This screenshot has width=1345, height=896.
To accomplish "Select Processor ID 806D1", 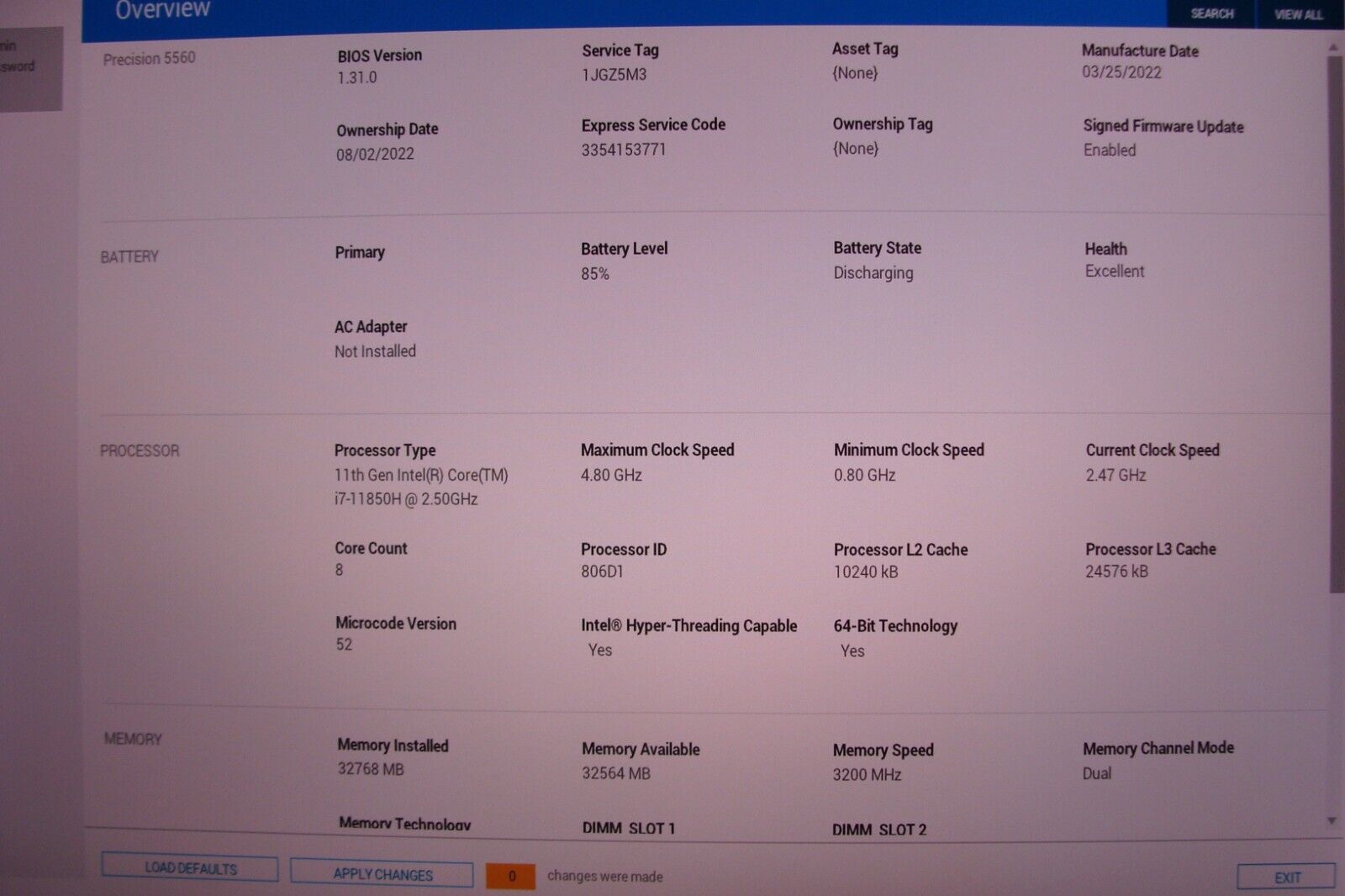I will (602, 572).
